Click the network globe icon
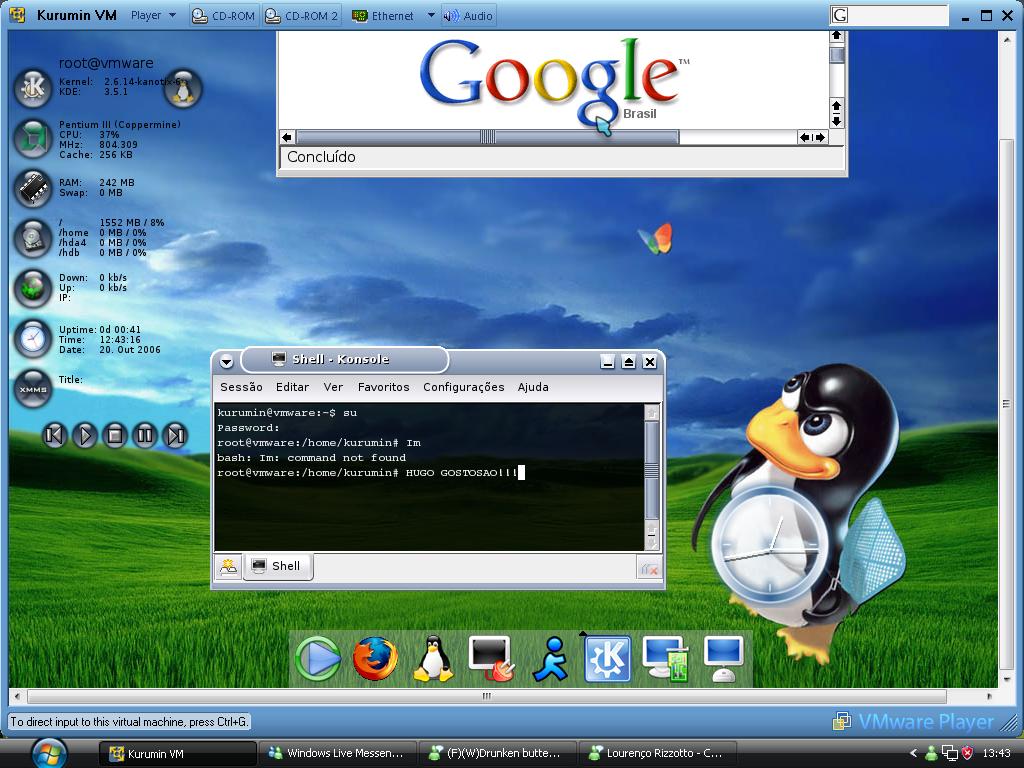The width and height of the screenshot is (1024, 768). [x=33, y=288]
